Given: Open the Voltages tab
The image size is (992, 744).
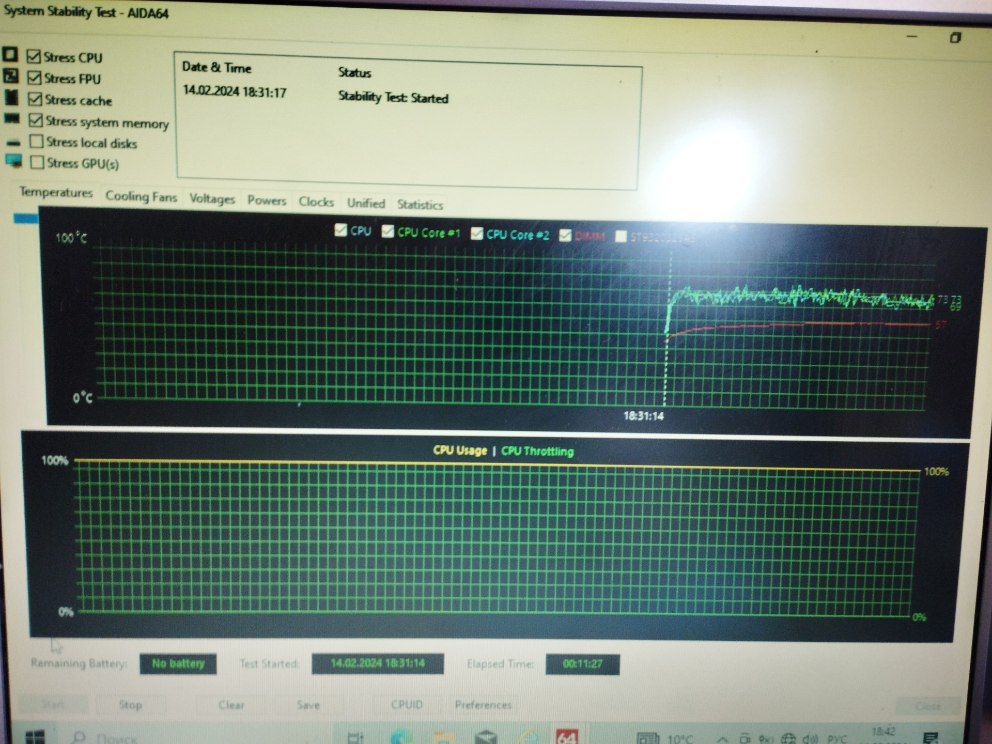Looking at the screenshot, I should click(212, 199).
